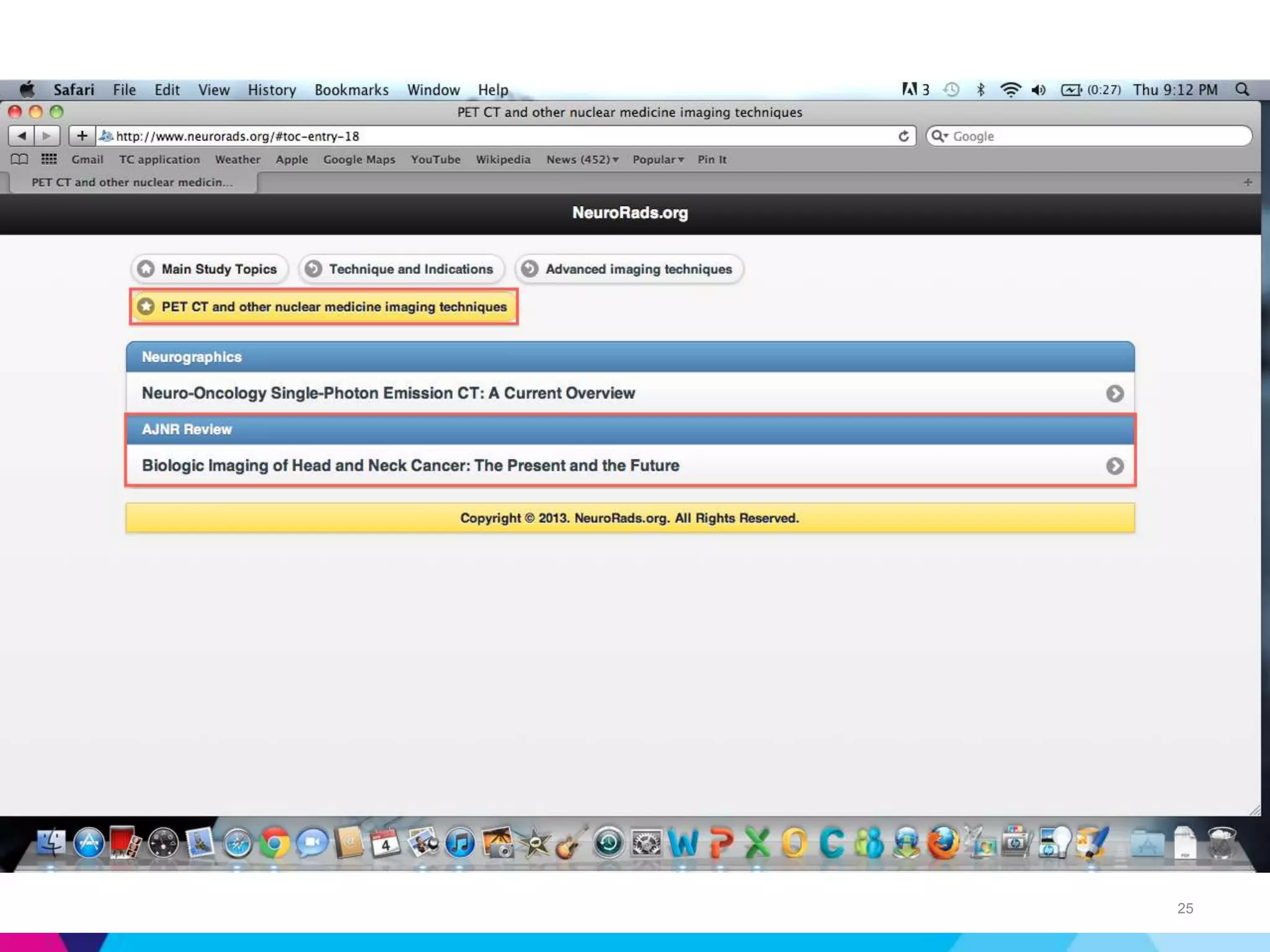Screen dimensions: 1270x952
Task: Open the Reading List book icon
Action: tap(19, 159)
